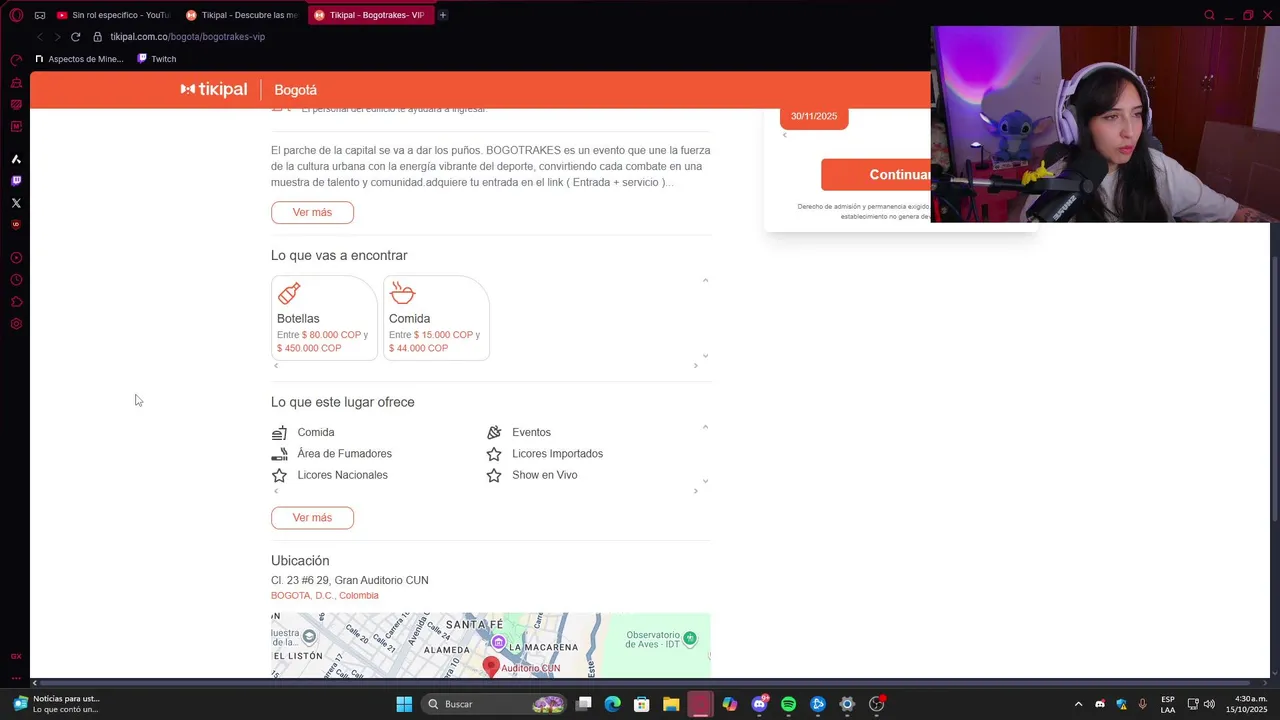Click the Bogotá city link in header
This screenshot has width=1280, height=720.
point(295,90)
